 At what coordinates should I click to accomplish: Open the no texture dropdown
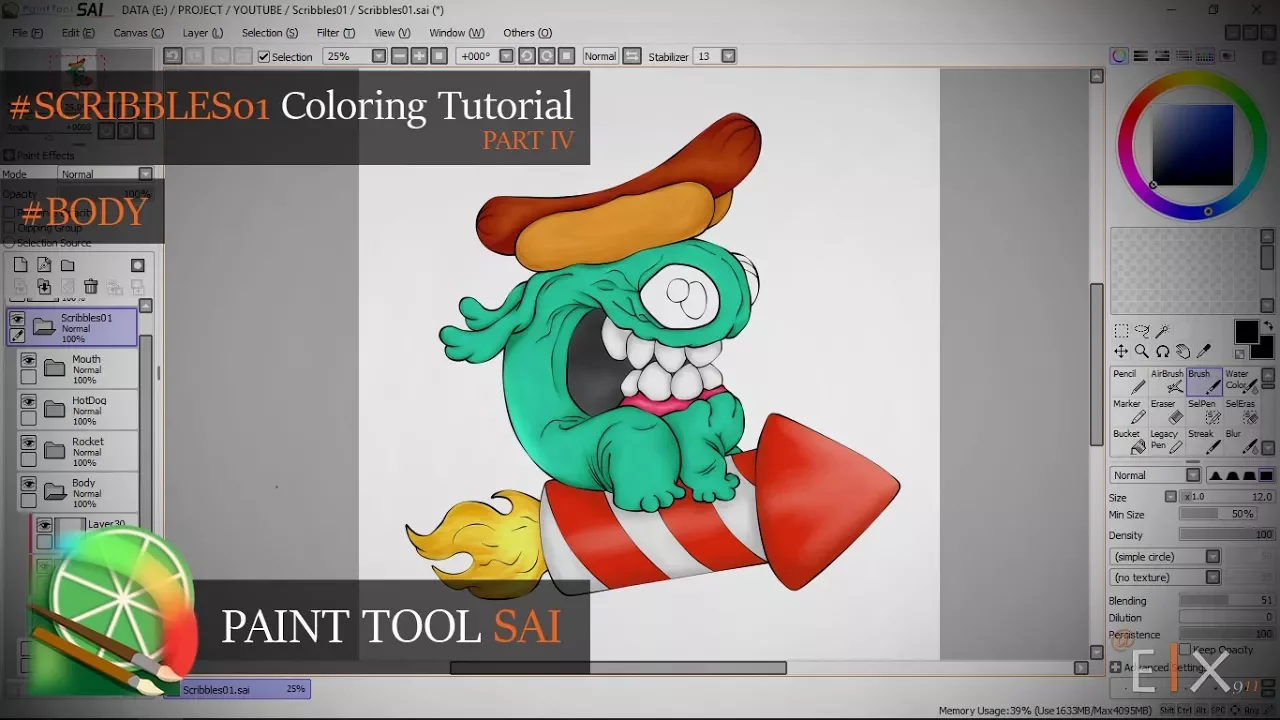pos(1213,577)
